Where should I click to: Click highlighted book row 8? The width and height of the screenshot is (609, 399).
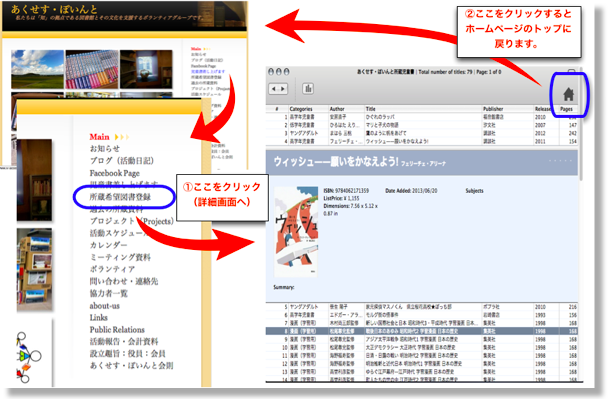[x=422, y=331]
